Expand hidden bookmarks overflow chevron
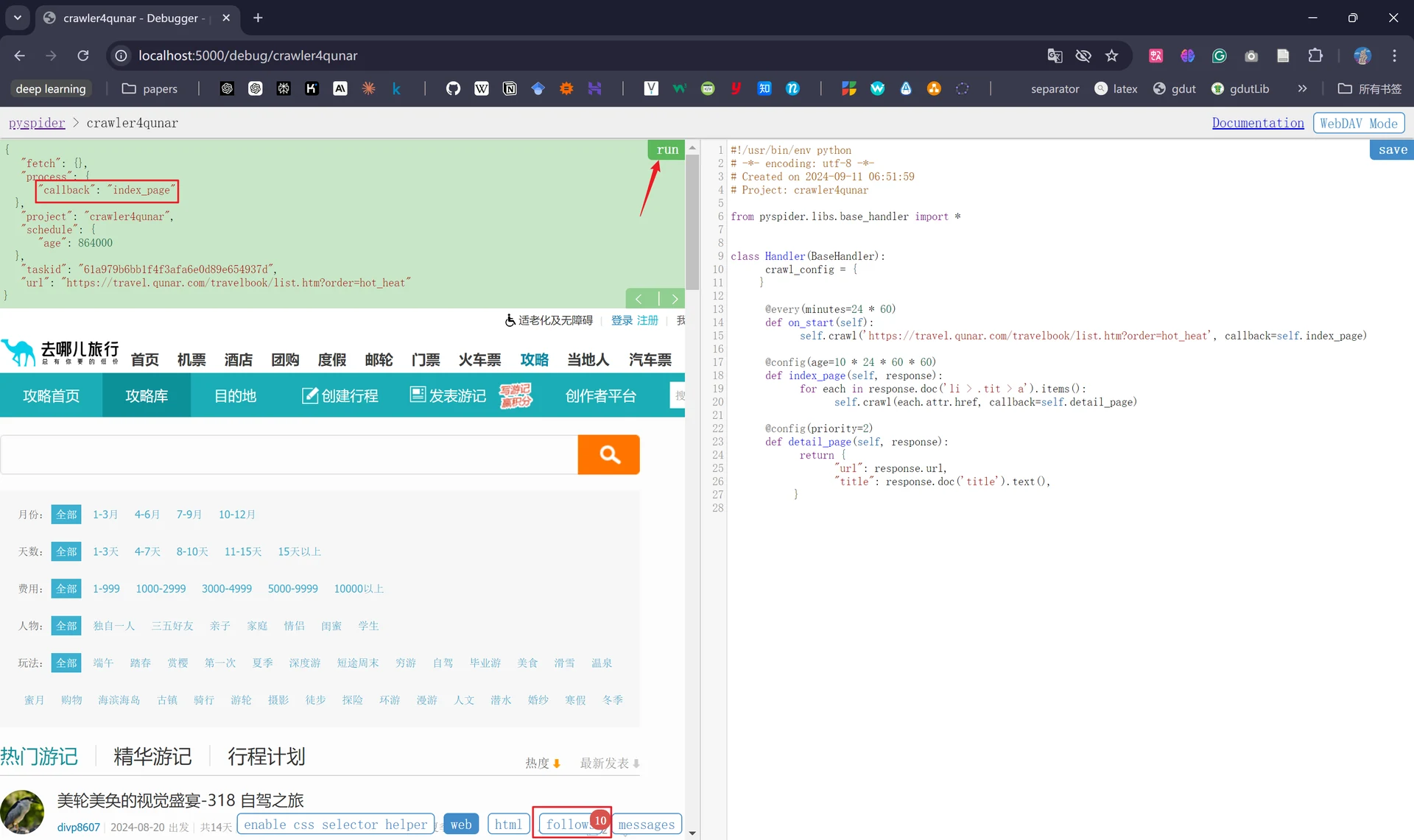Image resolution: width=1414 pixels, height=840 pixels. (x=1302, y=88)
